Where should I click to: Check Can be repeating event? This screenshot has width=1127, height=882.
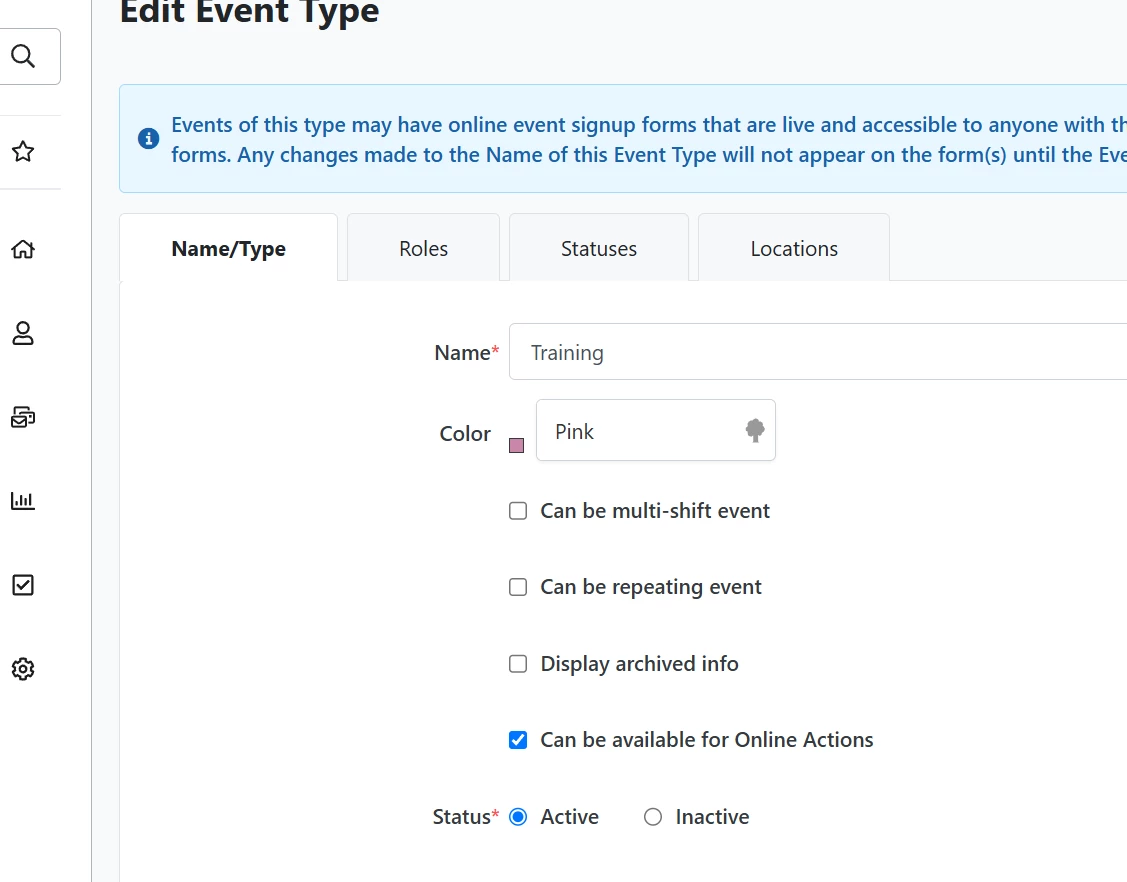[518, 587]
